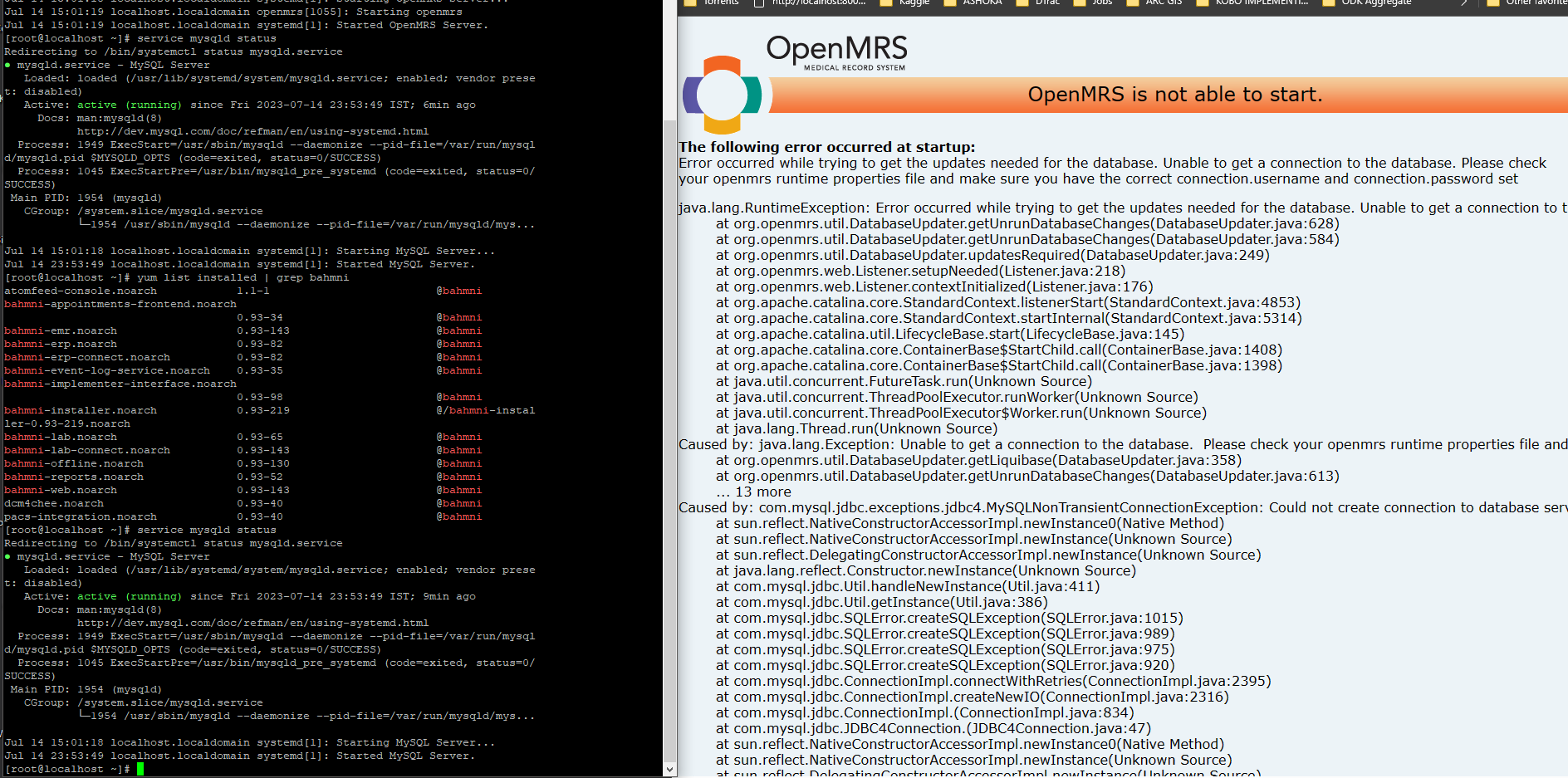Open the ASHOKA bookmark folder

(973, 2)
